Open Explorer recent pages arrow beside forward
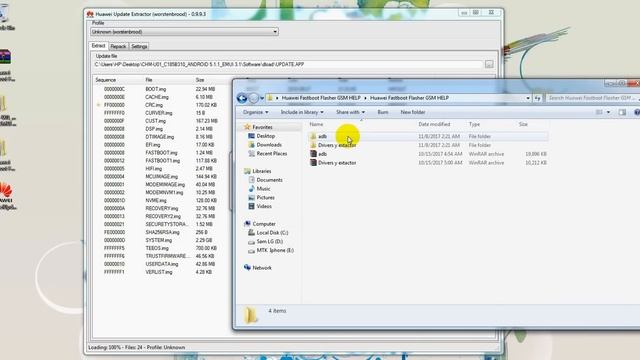Screen dimensions: 640x360 click(262, 98)
